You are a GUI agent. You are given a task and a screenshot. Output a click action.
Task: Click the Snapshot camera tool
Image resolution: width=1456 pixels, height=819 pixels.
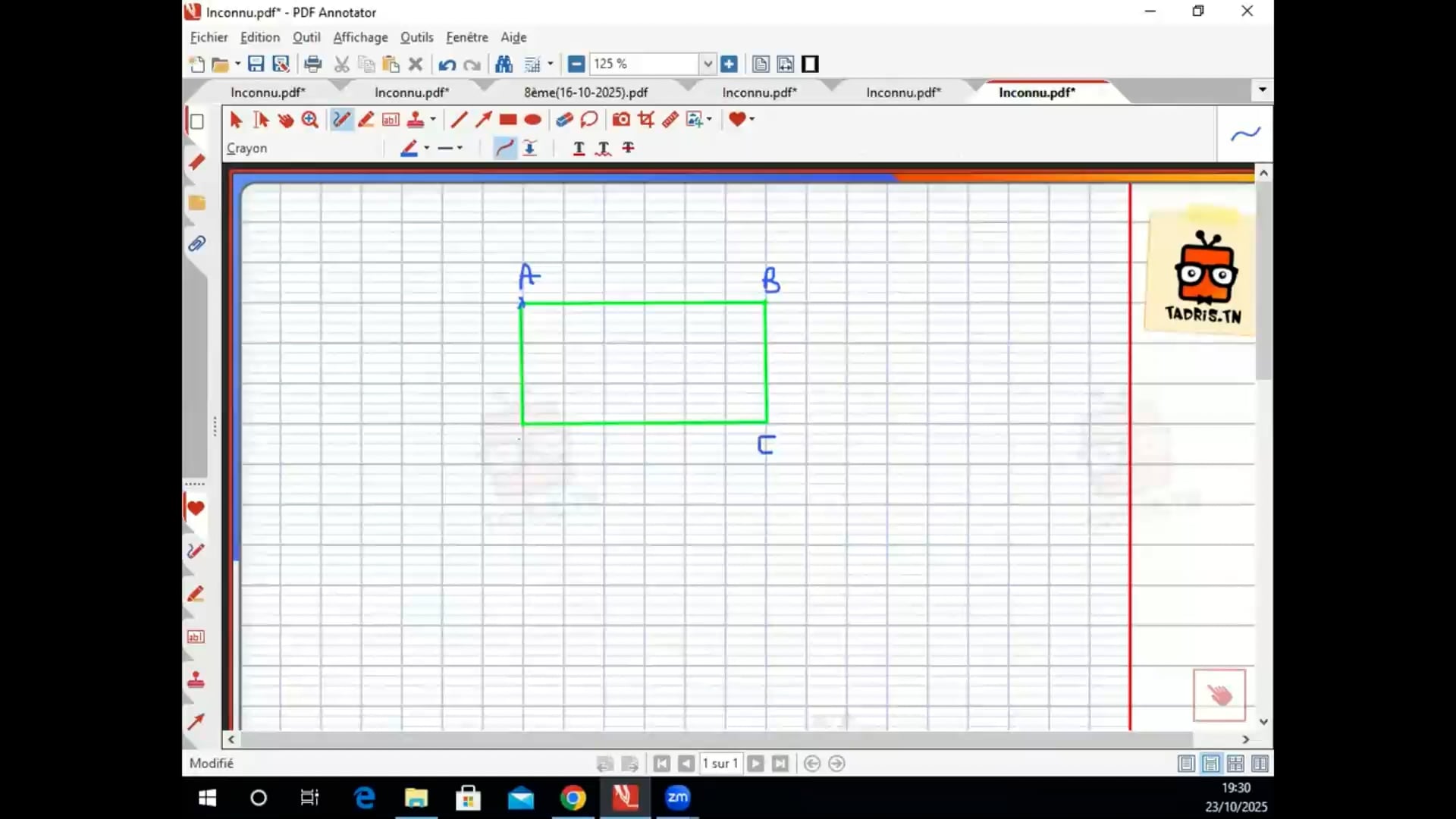point(621,120)
